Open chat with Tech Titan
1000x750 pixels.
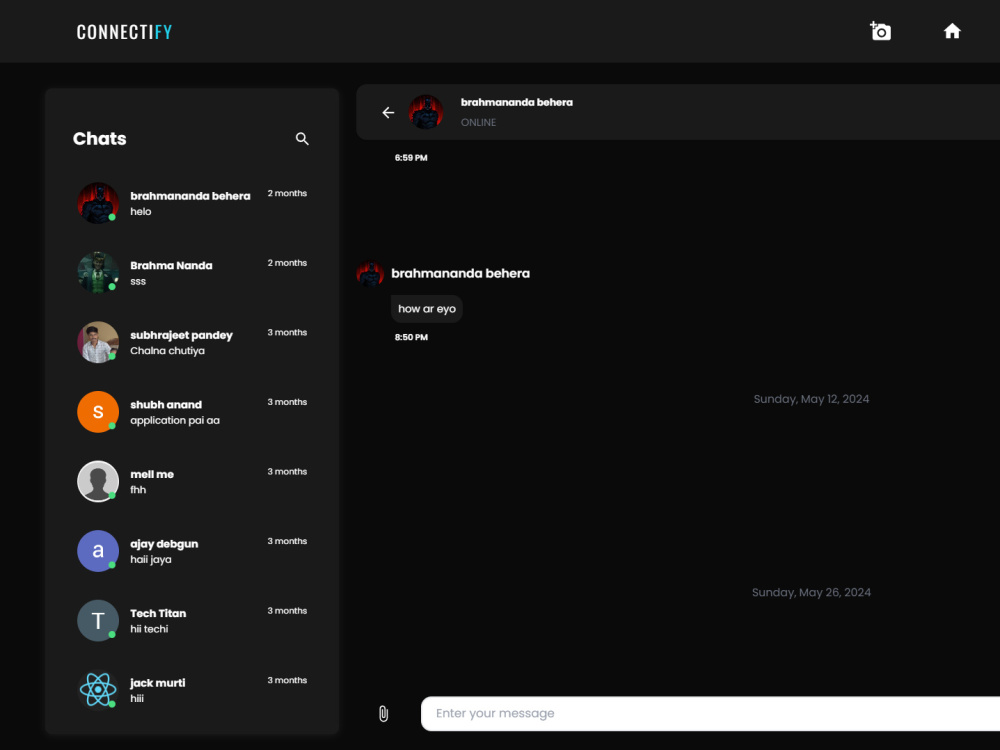click(x=192, y=620)
